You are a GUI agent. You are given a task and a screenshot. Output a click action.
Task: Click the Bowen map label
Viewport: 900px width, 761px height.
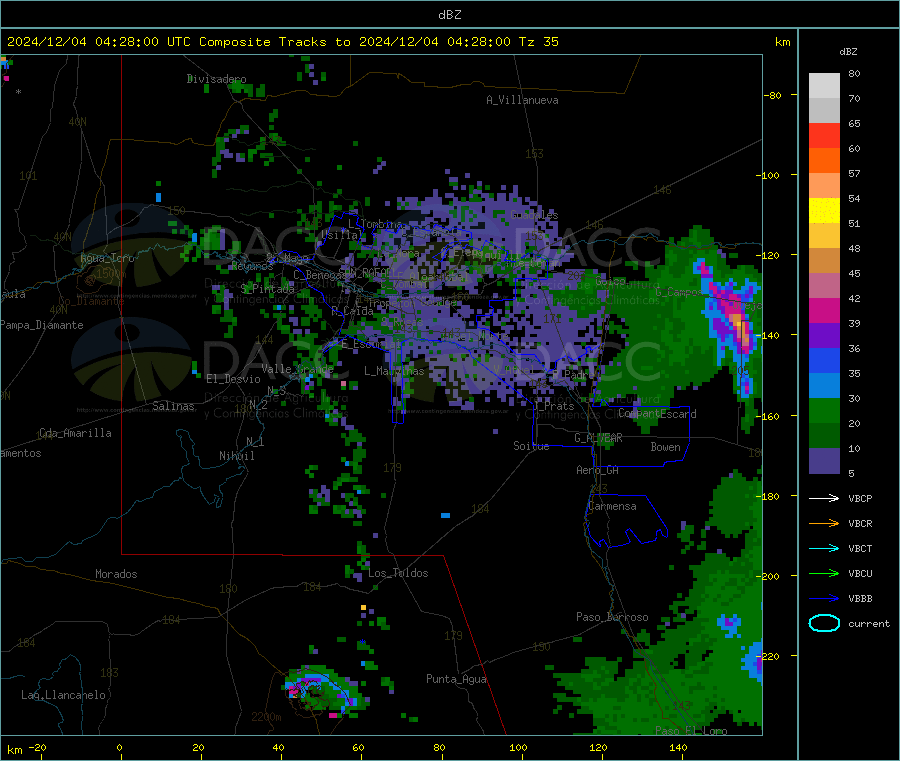tap(665, 447)
